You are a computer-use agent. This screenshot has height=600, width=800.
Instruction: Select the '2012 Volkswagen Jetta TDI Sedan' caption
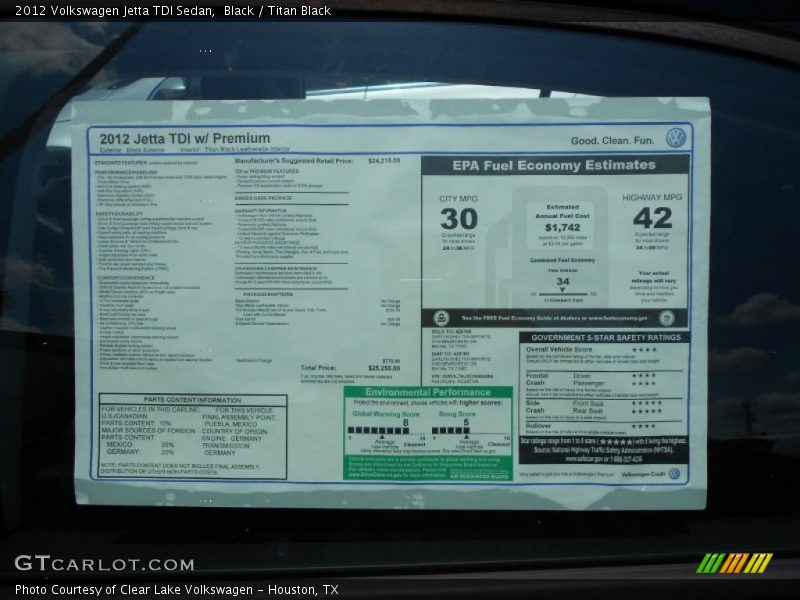[x=114, y=11]
